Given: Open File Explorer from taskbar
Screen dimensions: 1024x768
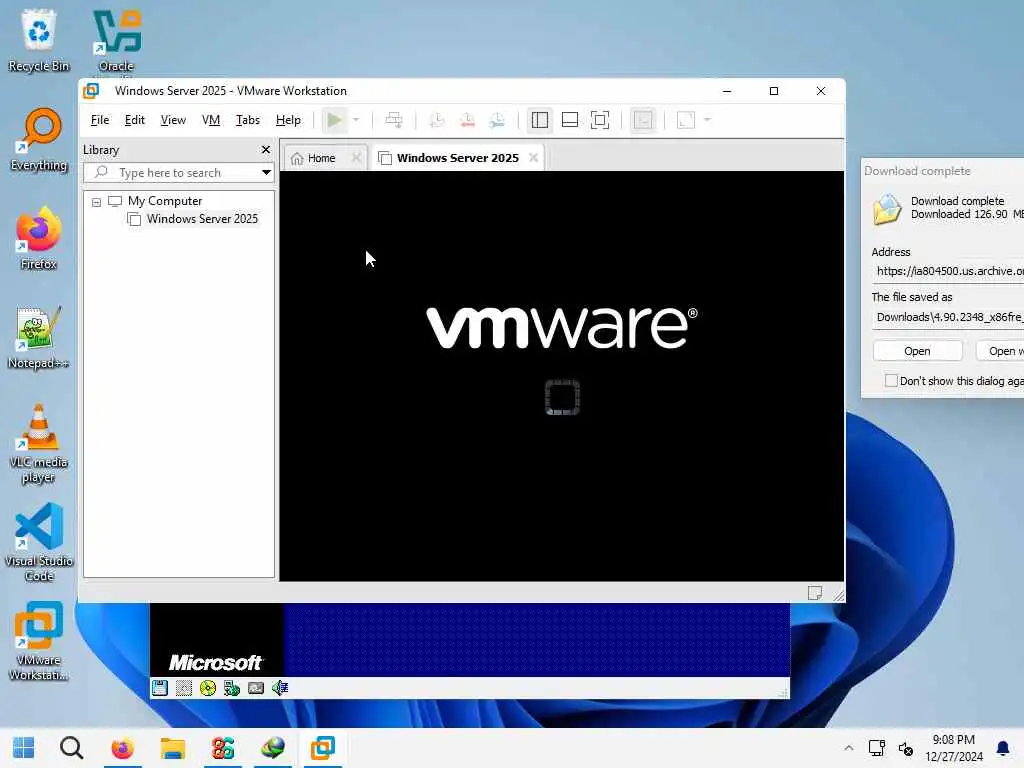Looking at the screenshot, I should tap(172, 748).
